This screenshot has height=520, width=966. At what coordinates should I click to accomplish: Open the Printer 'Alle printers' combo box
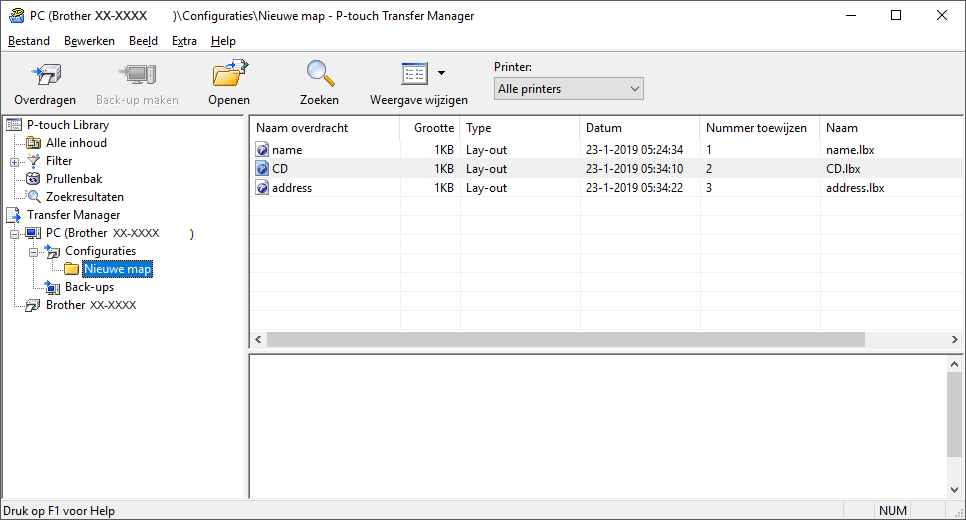(569, 89)
